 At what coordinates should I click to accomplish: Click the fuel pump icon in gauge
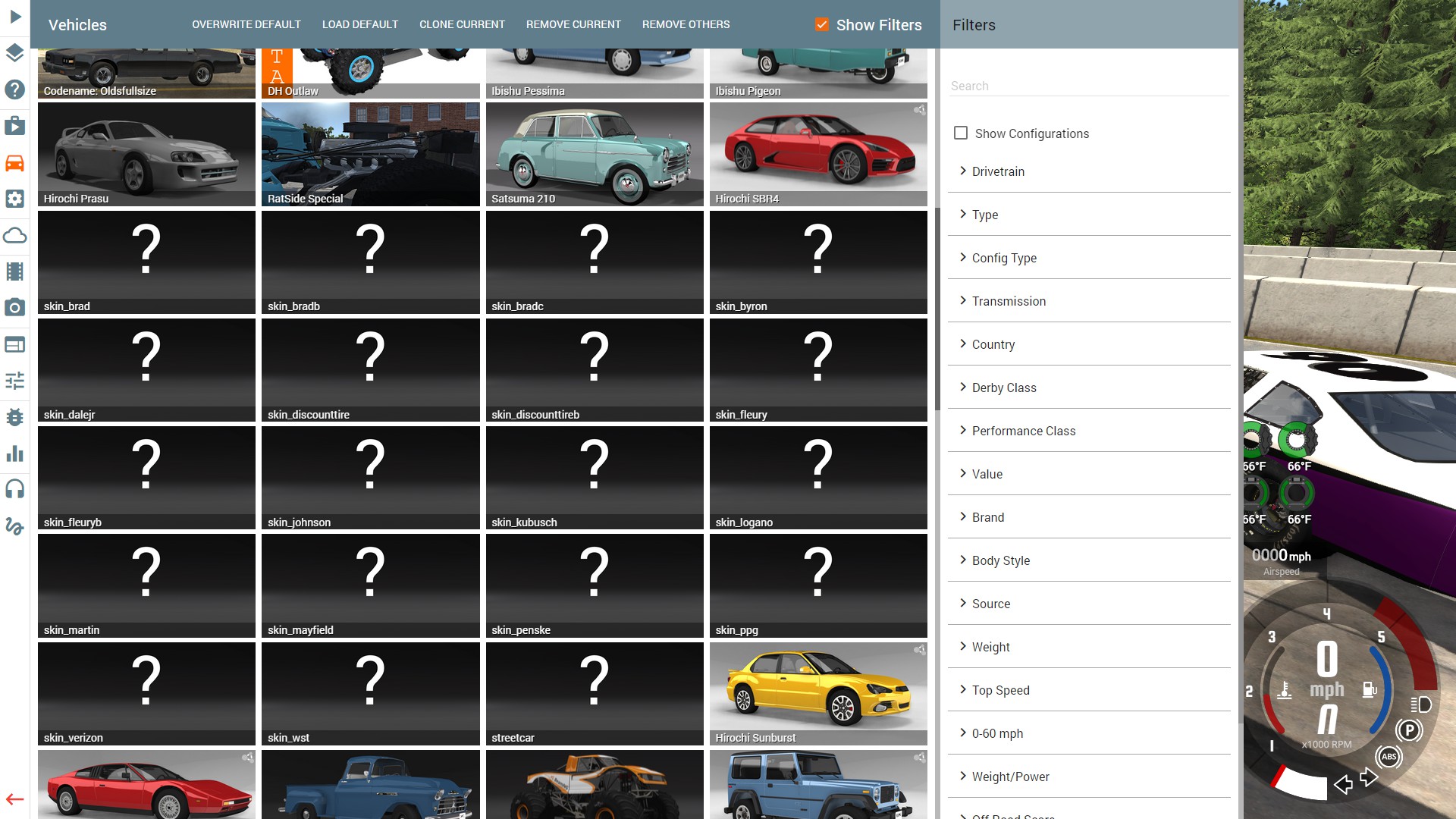tap(1370, 689)
